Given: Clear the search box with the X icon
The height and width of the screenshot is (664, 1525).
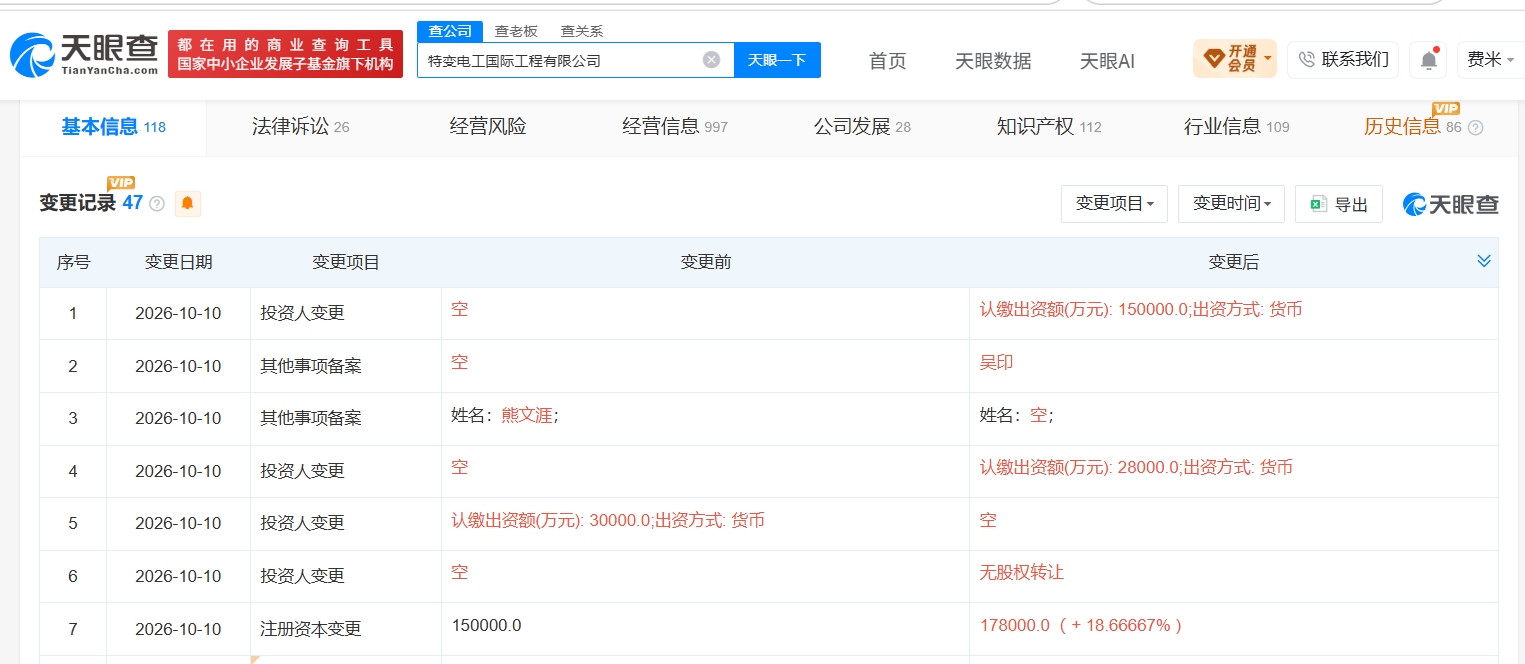Looking at the screenshot, I should [x=711, y=60].
